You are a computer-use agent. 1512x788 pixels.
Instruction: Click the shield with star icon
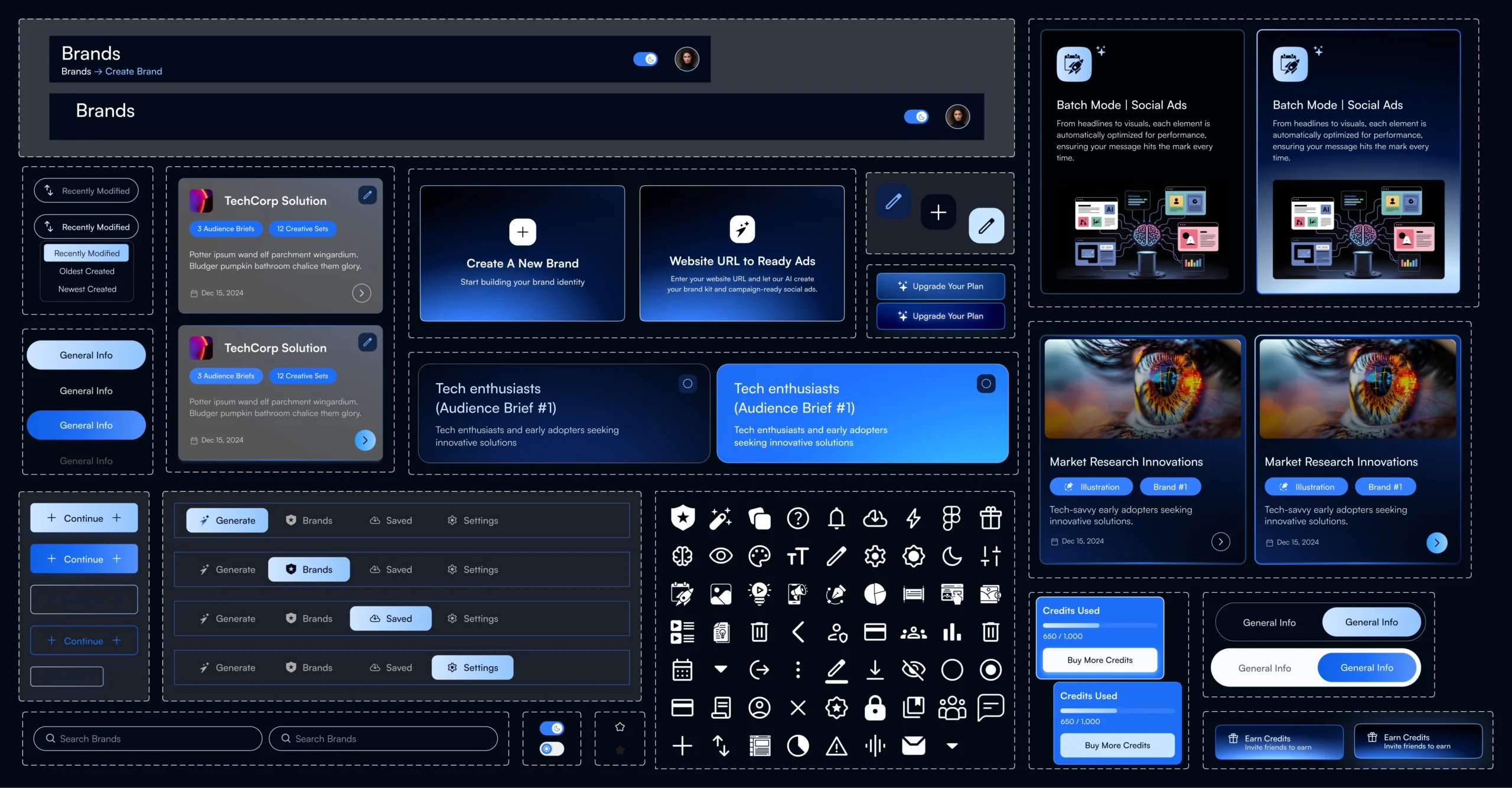click(x=682, y=518)
